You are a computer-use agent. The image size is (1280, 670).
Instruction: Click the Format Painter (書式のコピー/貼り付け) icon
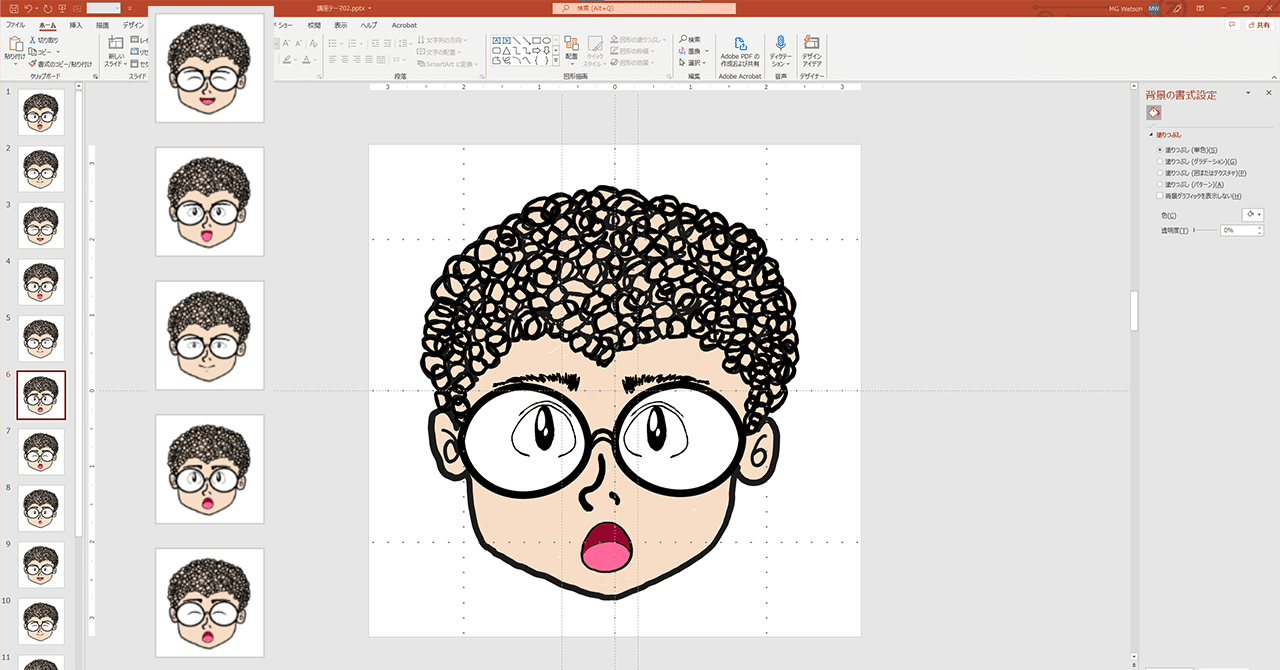pos(33,63)
